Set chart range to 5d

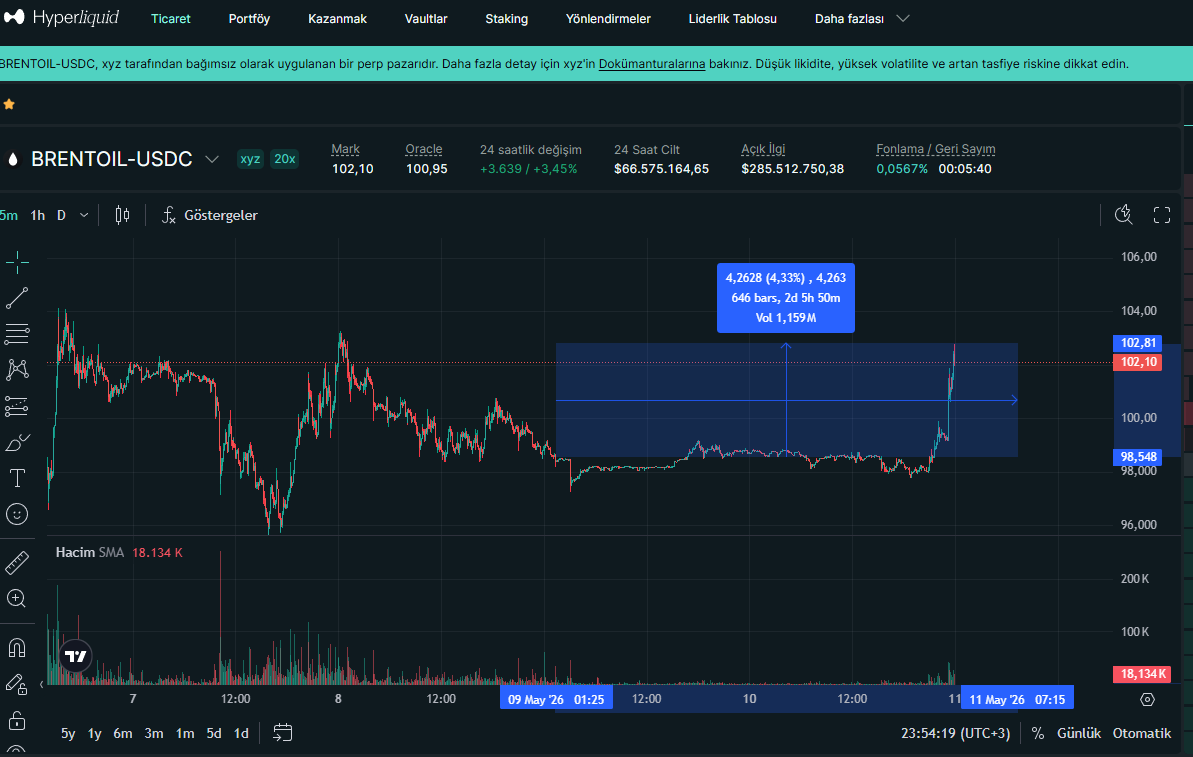pyautogui.click(x=214, y=733)
